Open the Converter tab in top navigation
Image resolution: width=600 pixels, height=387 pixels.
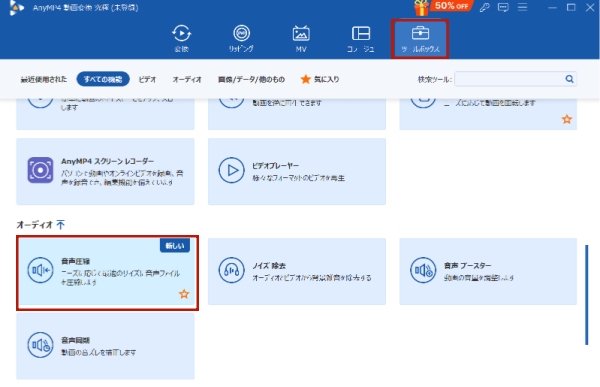click(x=181, y=39)
